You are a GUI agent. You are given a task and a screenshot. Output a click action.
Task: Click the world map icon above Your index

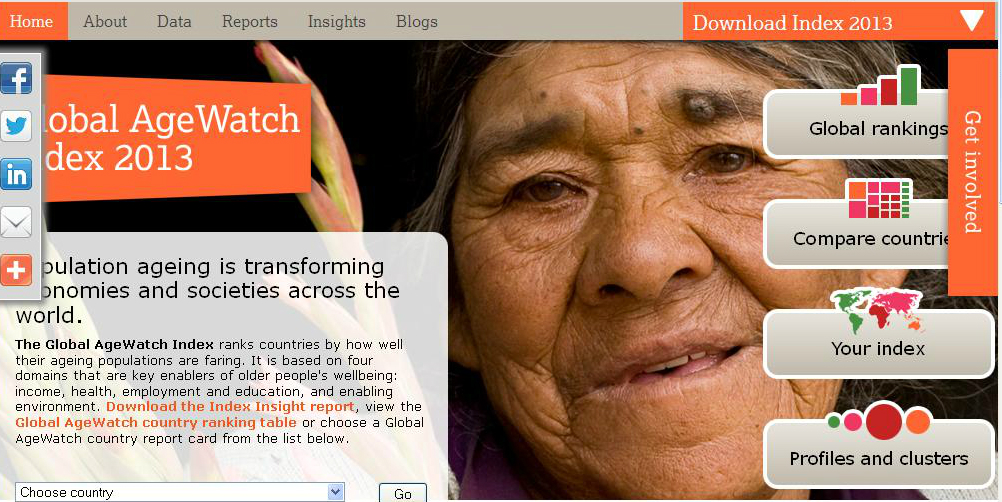(x=877, y=310)
